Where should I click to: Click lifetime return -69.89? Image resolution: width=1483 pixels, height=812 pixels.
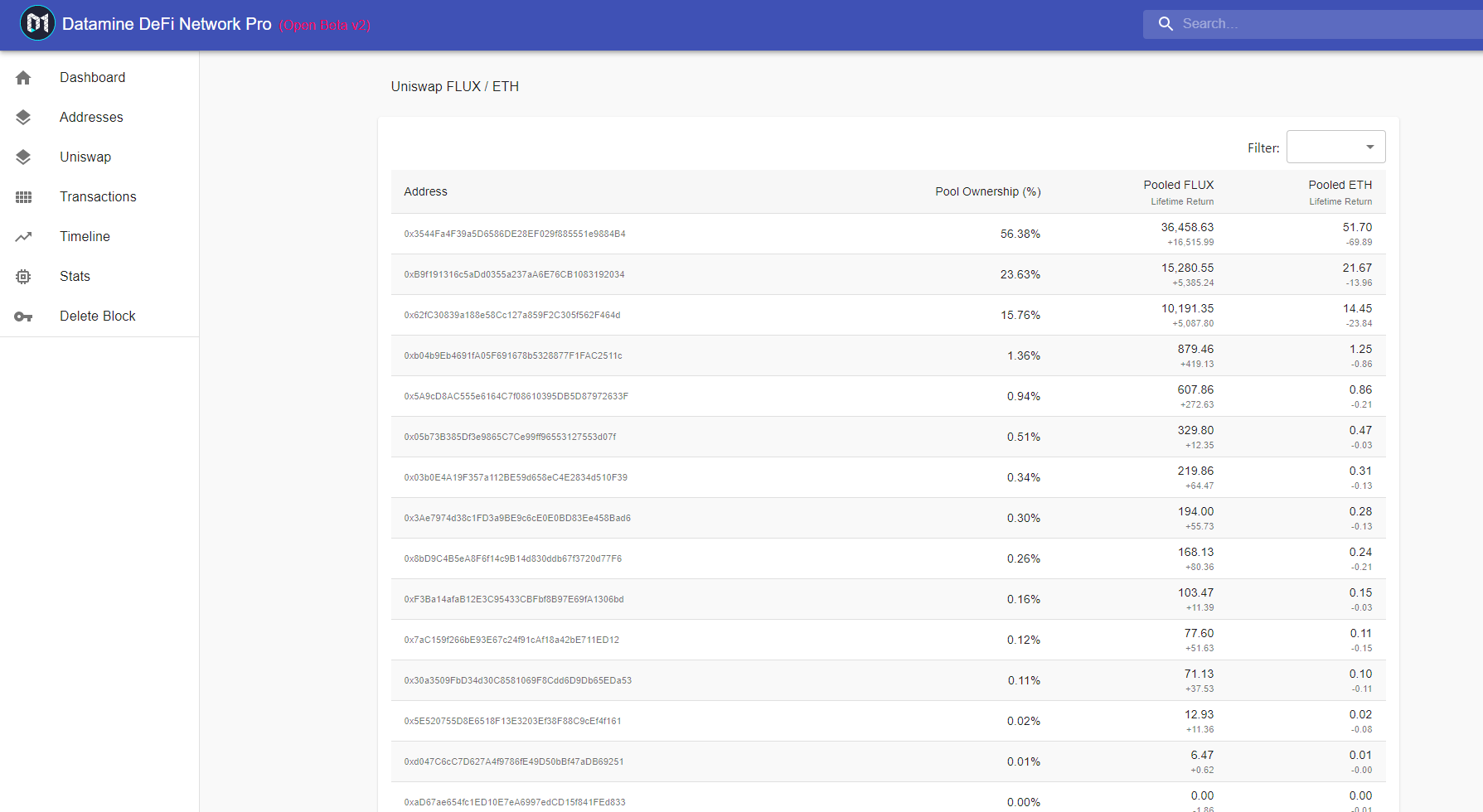[1359, 243]
